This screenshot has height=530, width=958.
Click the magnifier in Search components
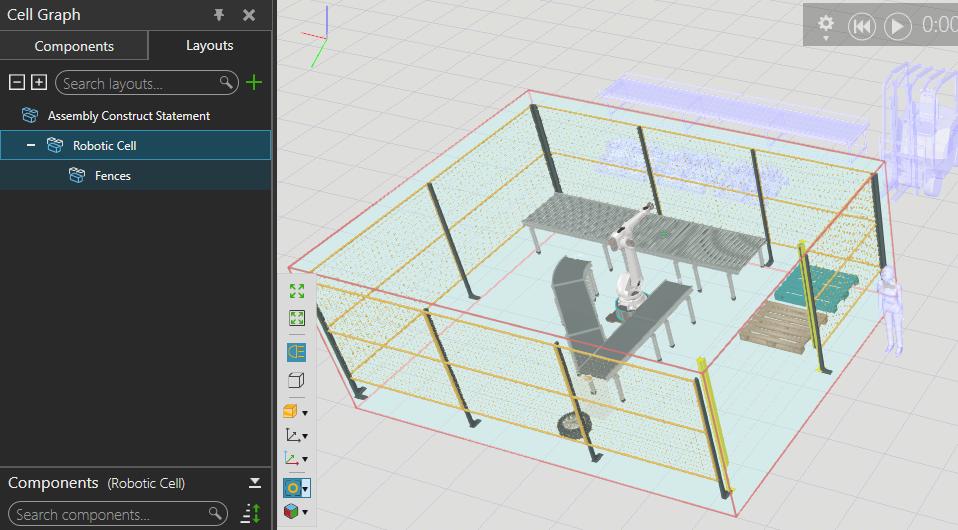(215, 513)
